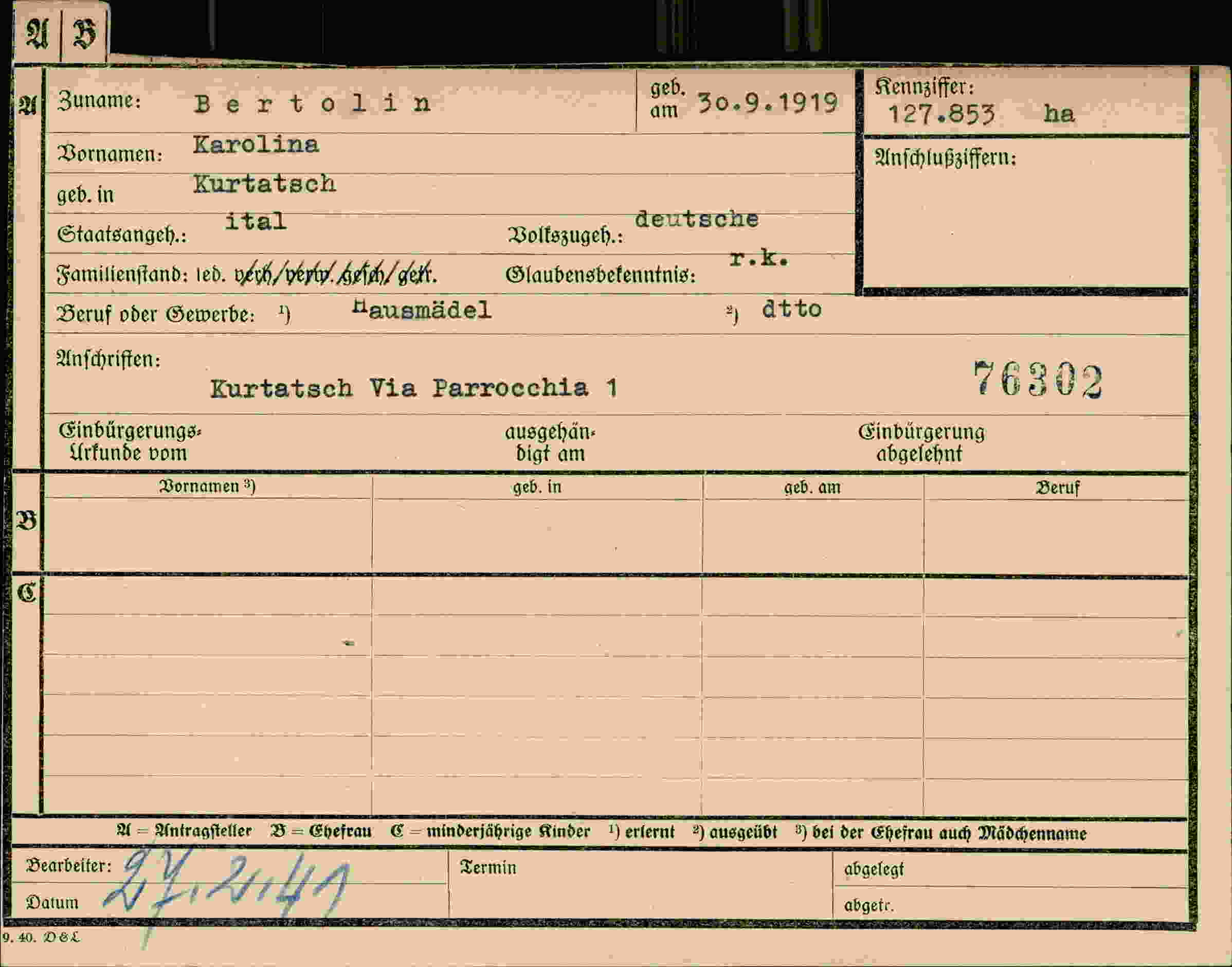
Task: Click footnote '3) bei der Ehefrau auch Mädchenname'
Action: (940, 833)
